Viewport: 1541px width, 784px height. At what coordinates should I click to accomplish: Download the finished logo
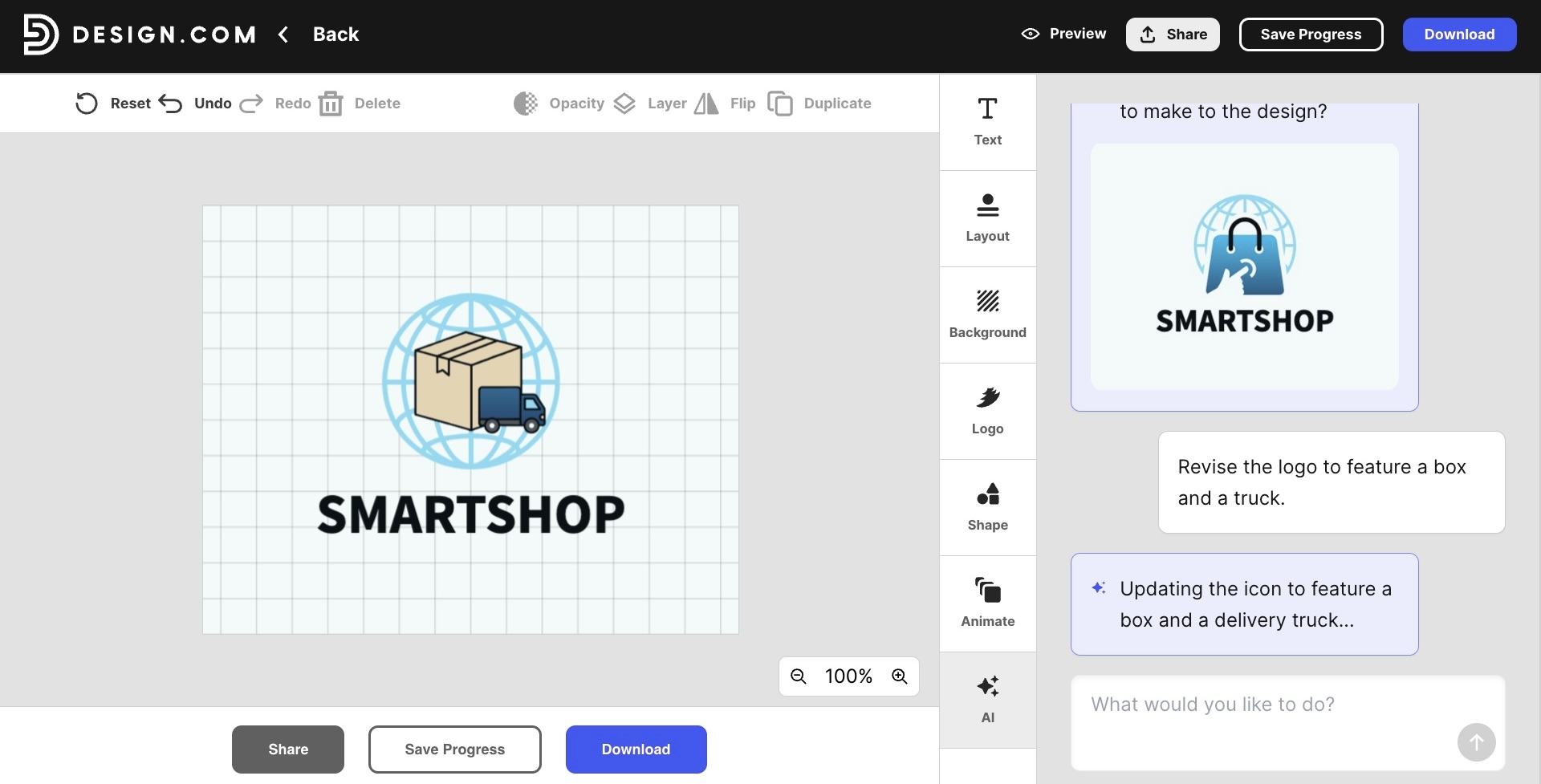1459,35
